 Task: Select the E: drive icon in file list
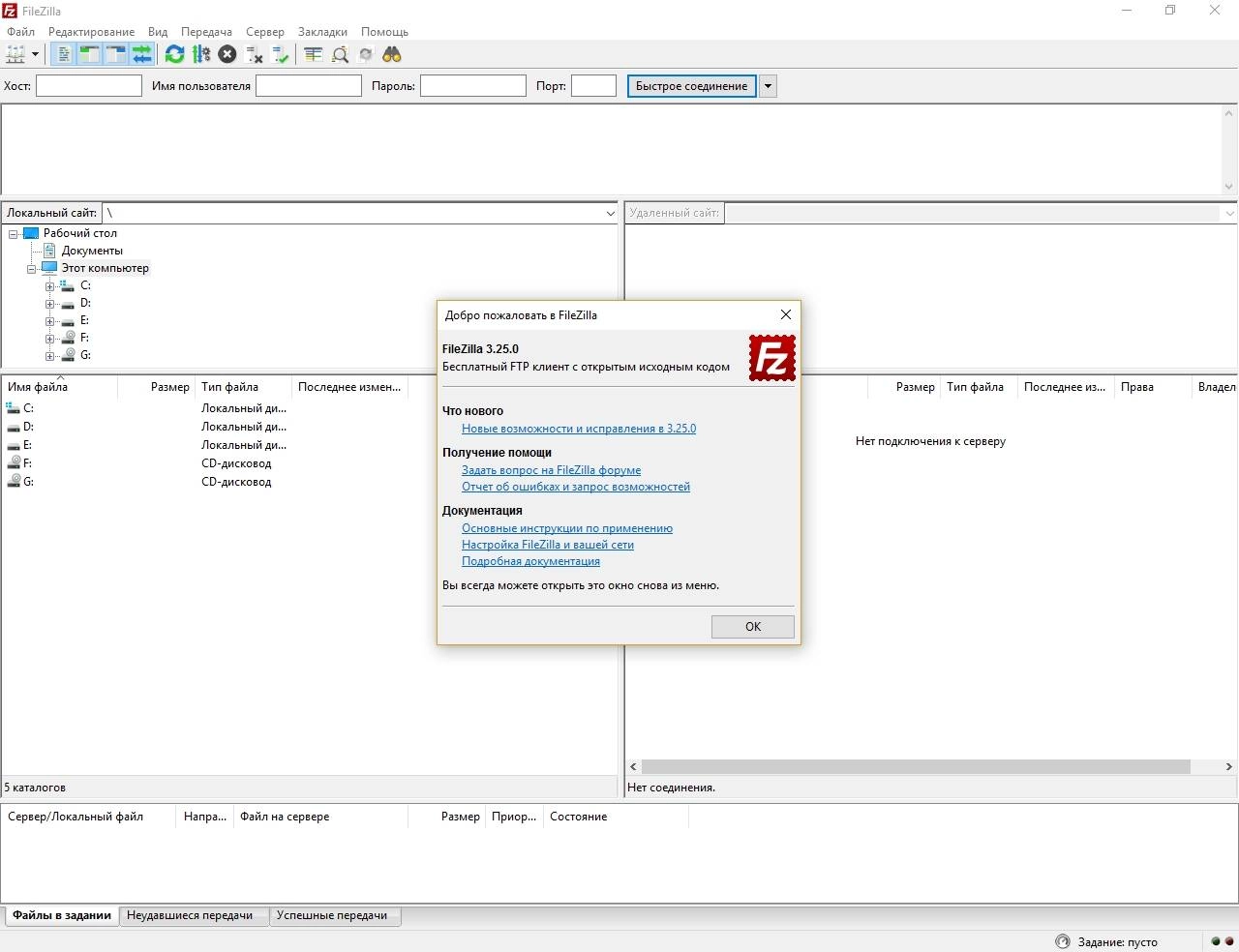[14, 445]
